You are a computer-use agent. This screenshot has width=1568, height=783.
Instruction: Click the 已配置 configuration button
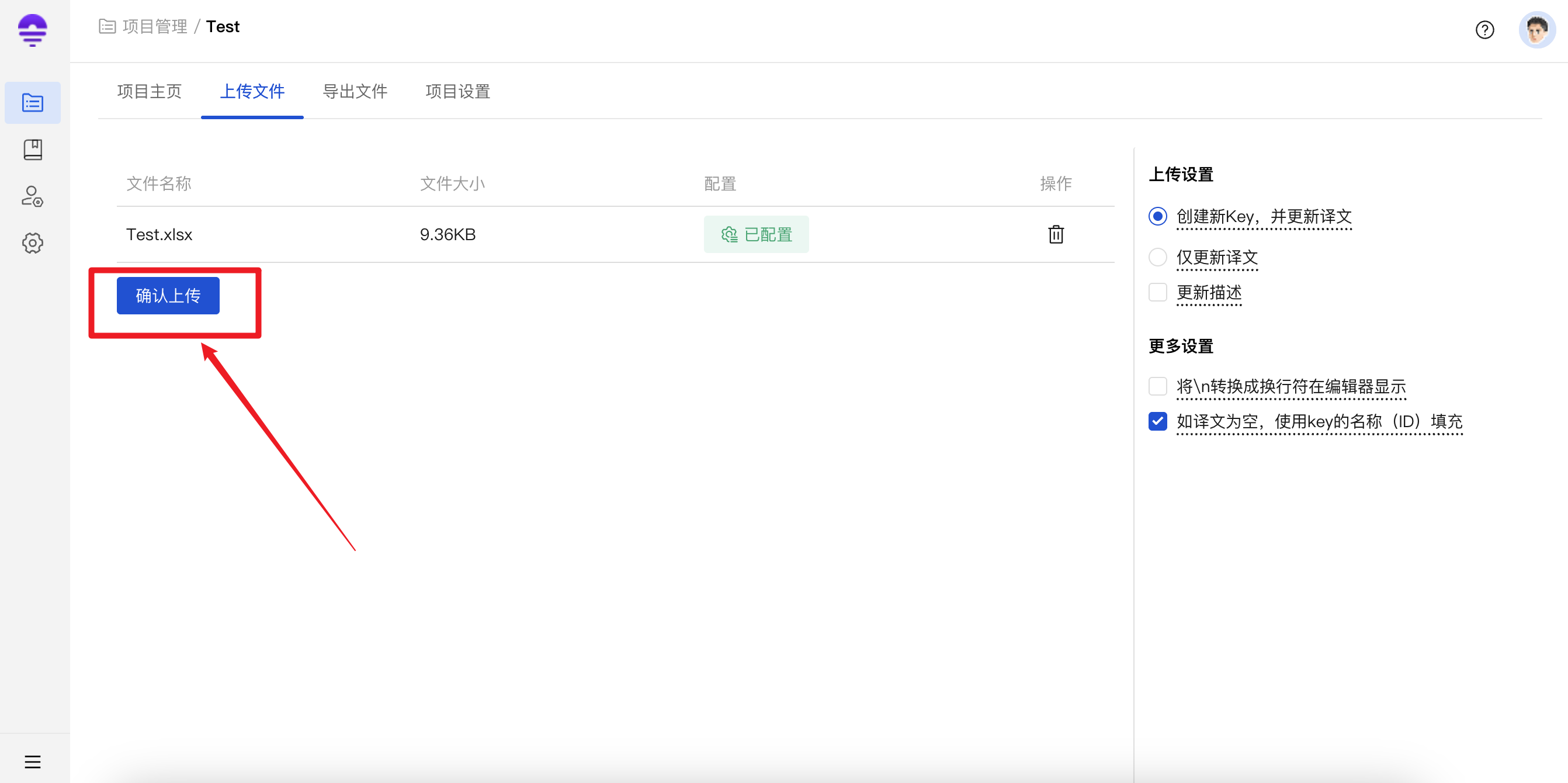pos(756,234)
